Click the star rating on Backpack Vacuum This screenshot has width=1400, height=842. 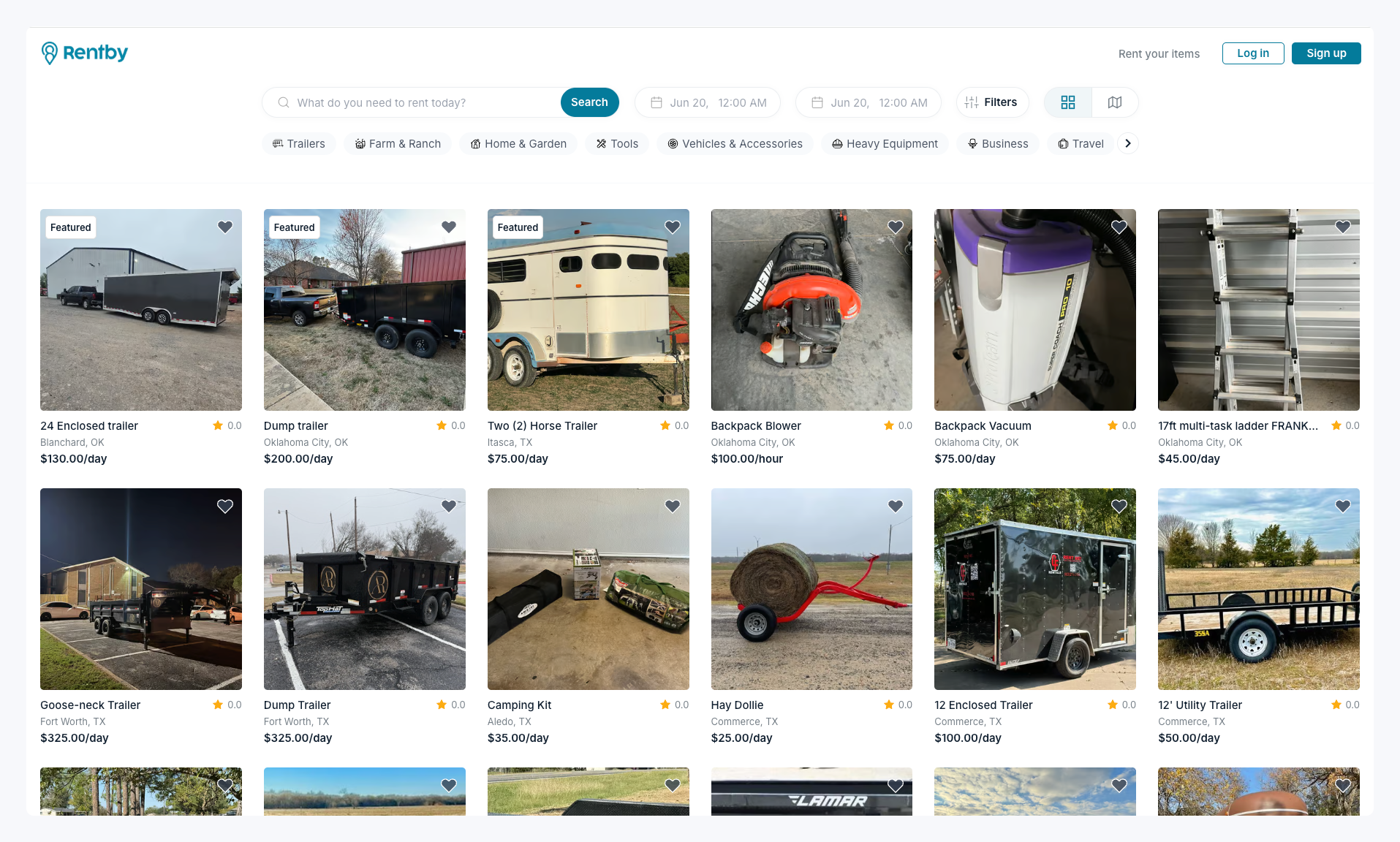pos(1121,425)
